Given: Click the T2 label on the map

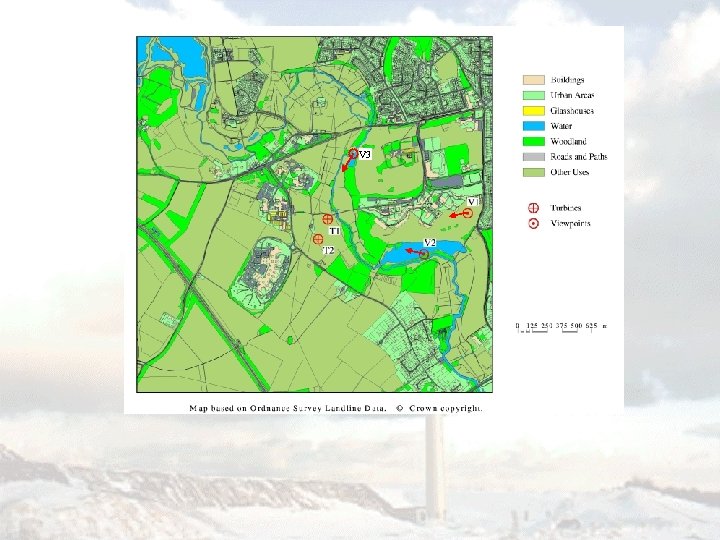Looking at the screenshot, I should tap(328, 250).
